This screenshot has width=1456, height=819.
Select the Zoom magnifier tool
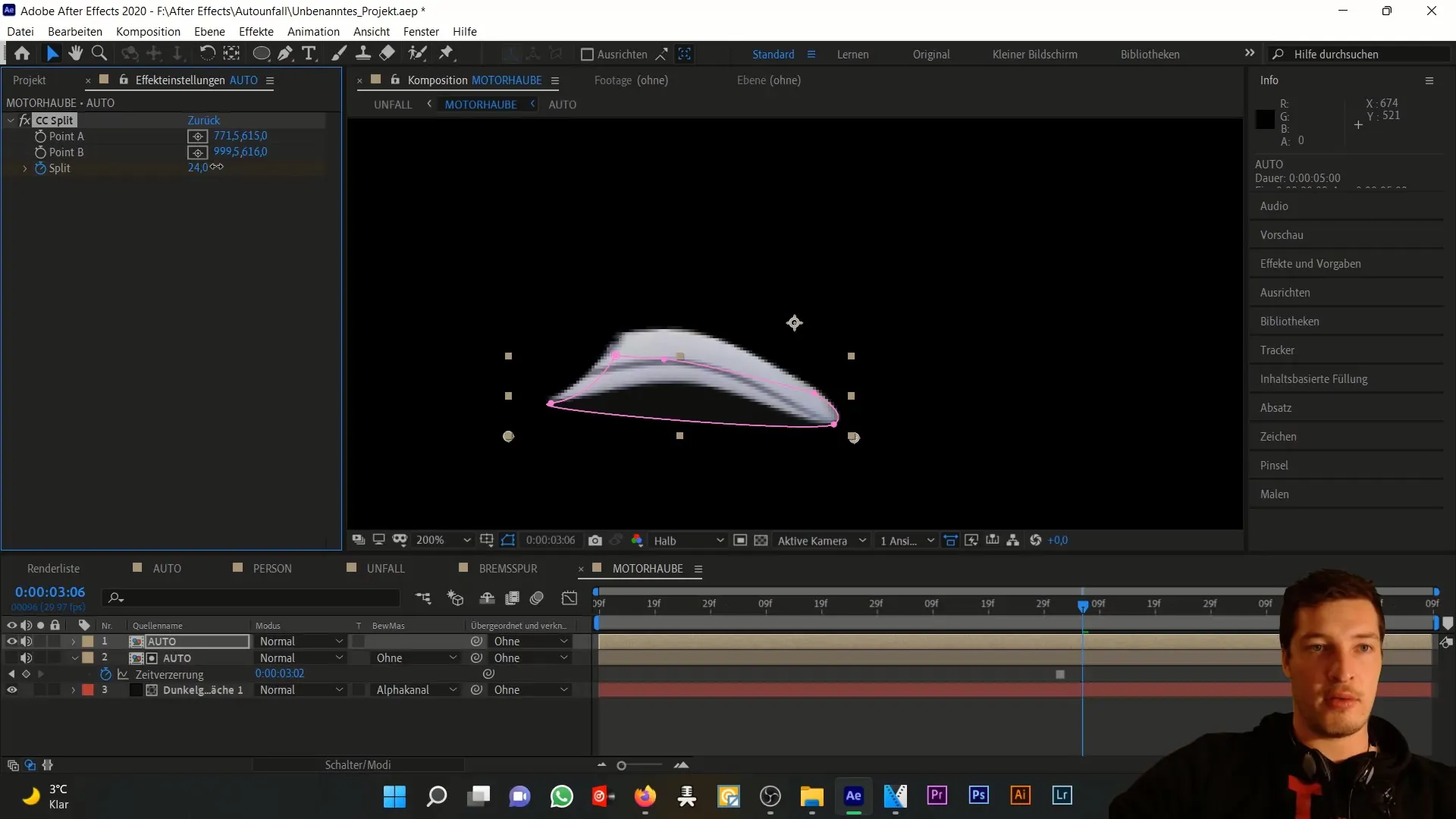[x=99, y=54]
